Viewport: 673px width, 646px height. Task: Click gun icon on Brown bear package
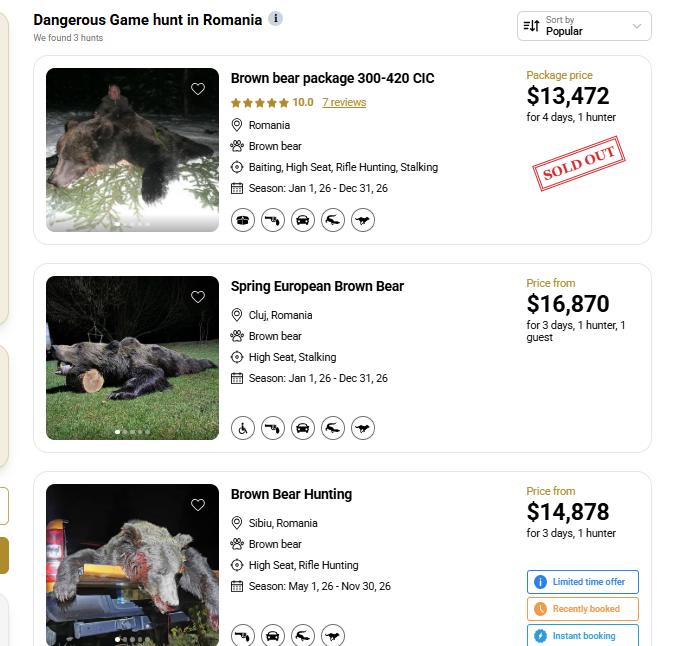click(x=272, y=219)
